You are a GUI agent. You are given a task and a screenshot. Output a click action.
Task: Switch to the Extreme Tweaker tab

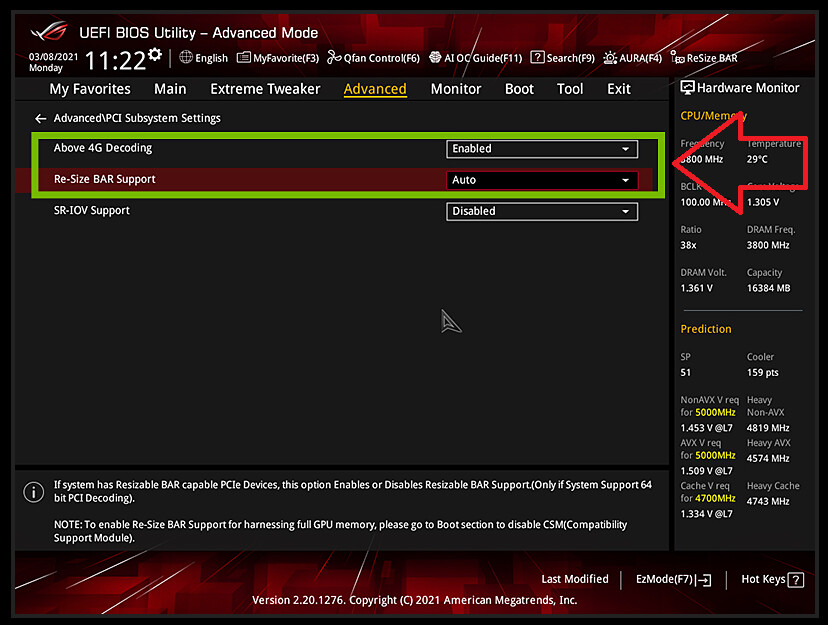[x=265, y=89]
